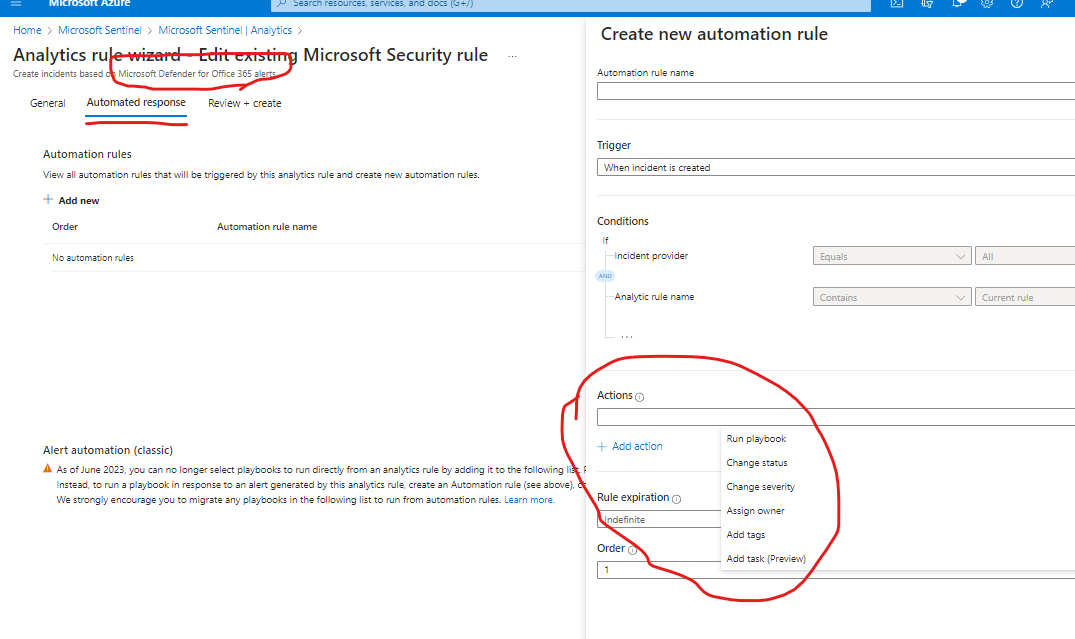Open Microsoft Sentinel | Analytics breadcrumb
The width and height of the screenshot is (1075, 639).
[225, 30]
